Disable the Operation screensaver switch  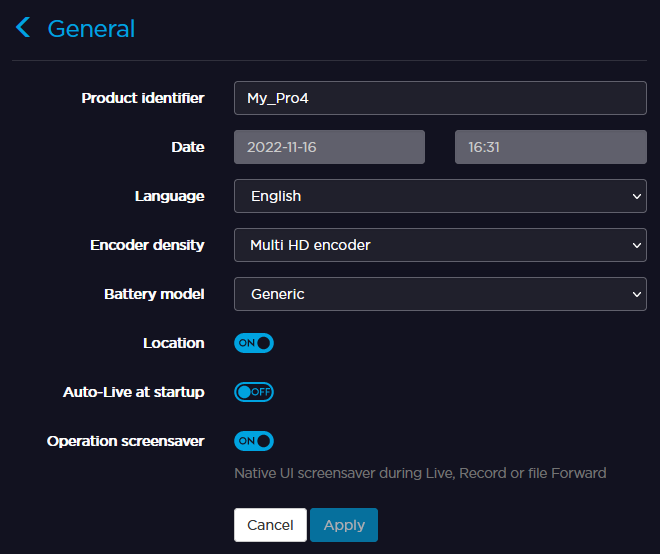(254, 441)
